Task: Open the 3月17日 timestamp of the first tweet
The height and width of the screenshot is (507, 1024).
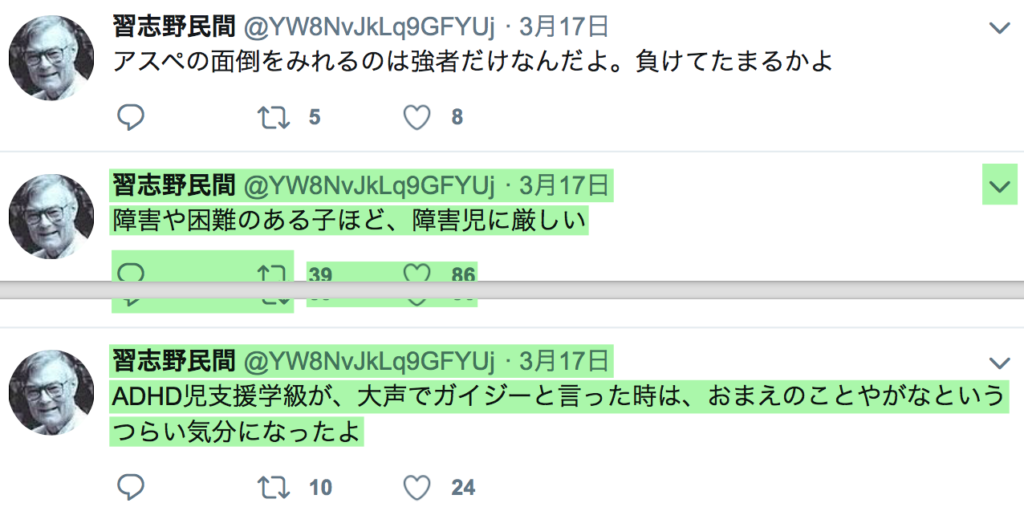Action: [564, 27]
